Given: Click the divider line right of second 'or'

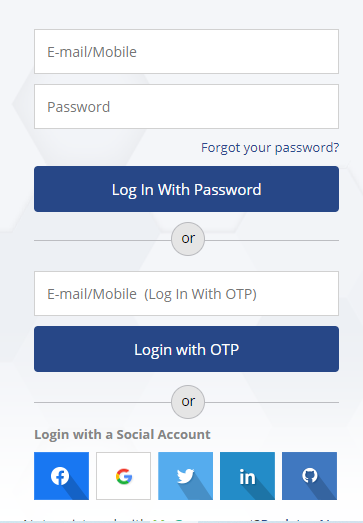Looking at the screenshot, I should pos(272,403).
